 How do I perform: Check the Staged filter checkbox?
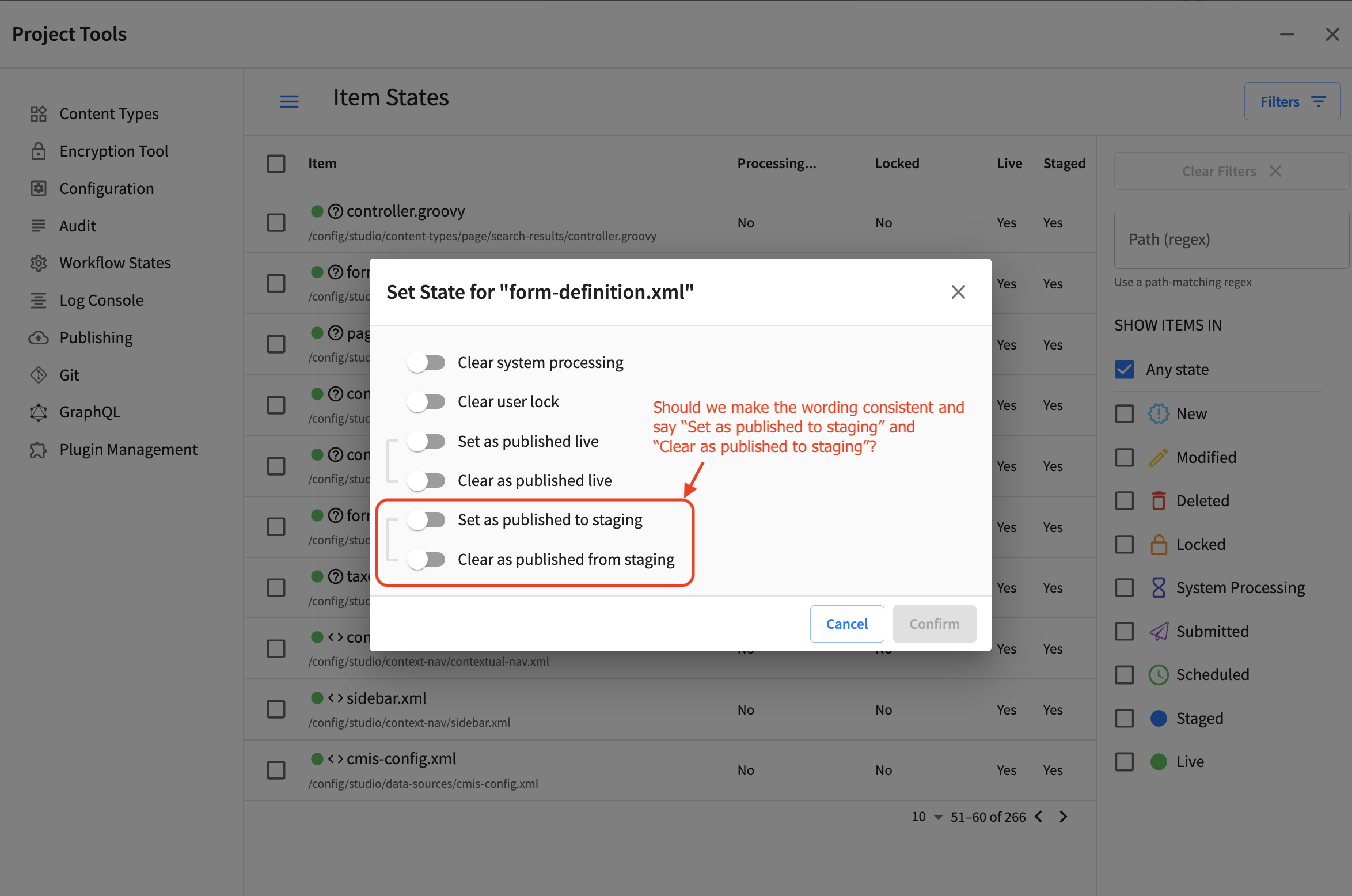click(x=1124, y=718)
